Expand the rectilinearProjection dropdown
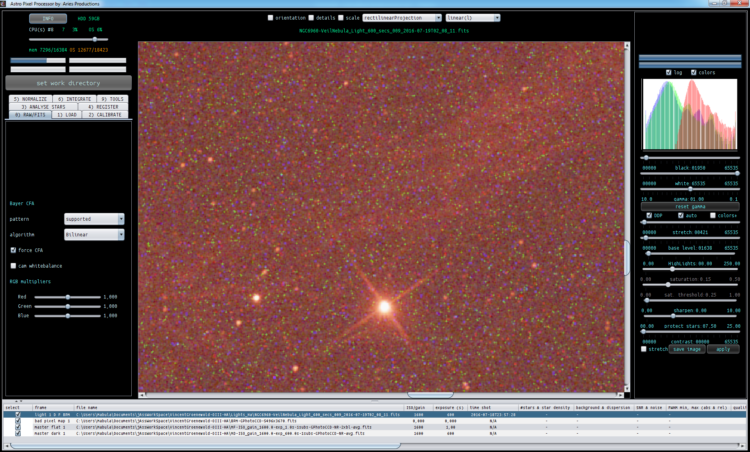The width and height of the screenshot is (750, 452). pyautogui.click(x=402, y=18)
